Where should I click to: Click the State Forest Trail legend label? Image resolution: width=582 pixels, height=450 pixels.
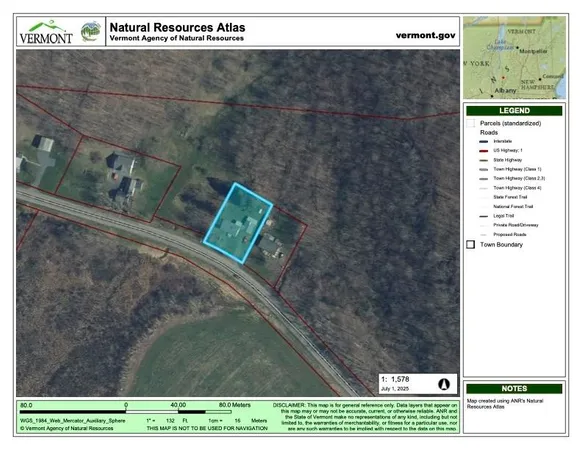[x=510, y=197]
